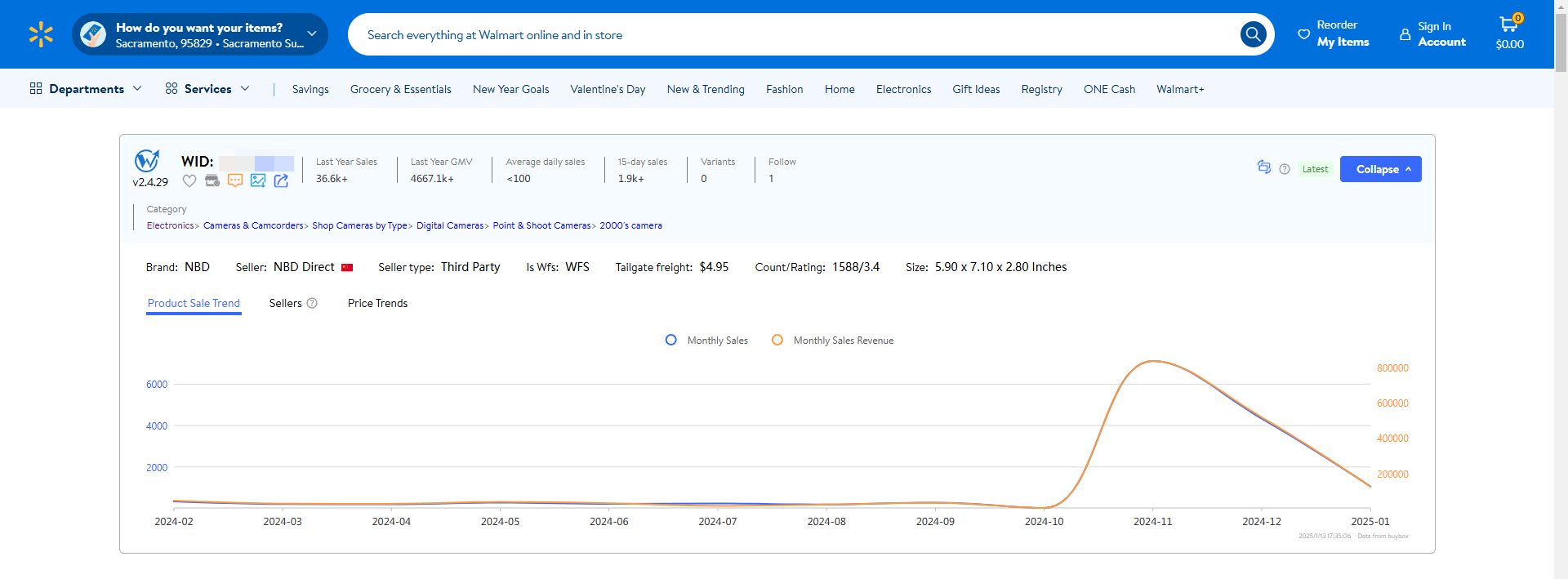Switch to the Price Trends tab

[x=377, y=303]
